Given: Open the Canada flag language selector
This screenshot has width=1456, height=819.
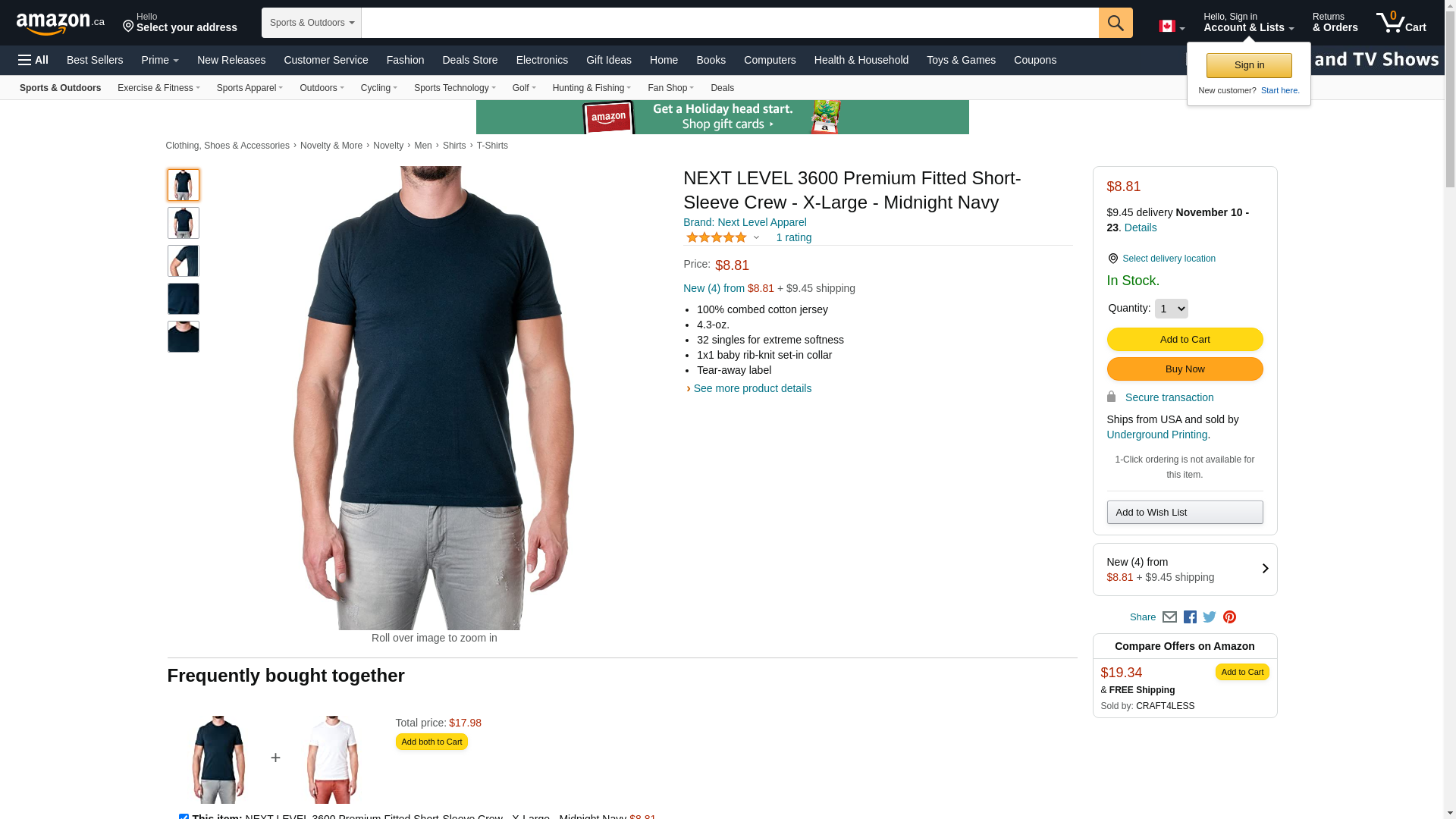Looking at the screenshot, I should 1172,27.
